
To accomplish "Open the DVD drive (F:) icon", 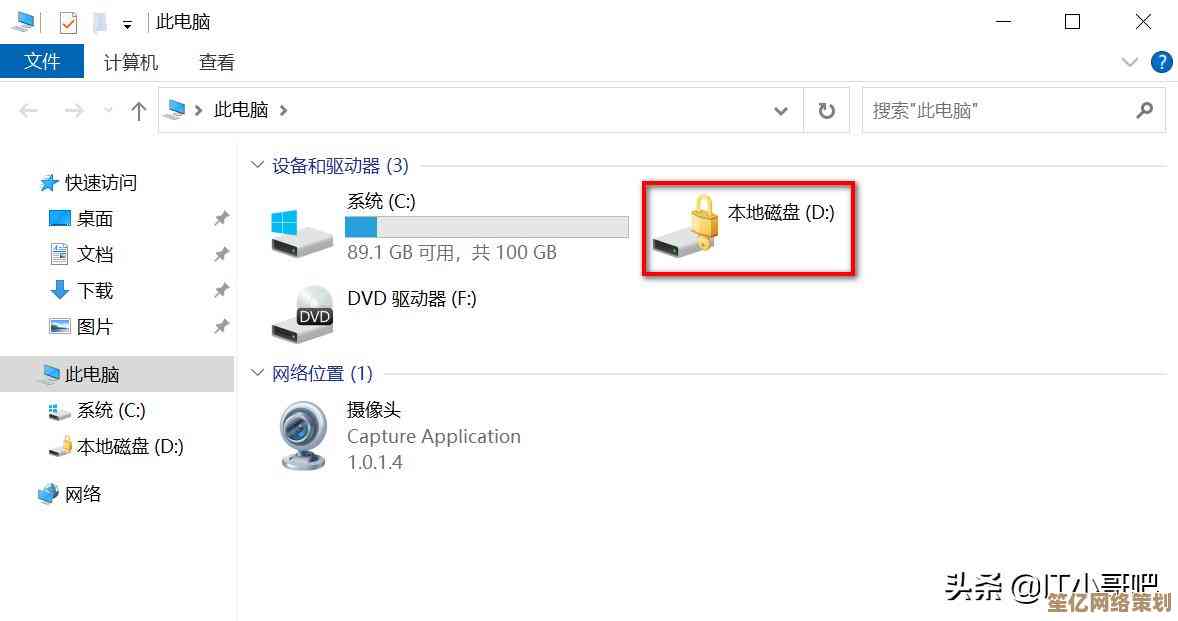I will pyautogui.click(x=302, y=314).
